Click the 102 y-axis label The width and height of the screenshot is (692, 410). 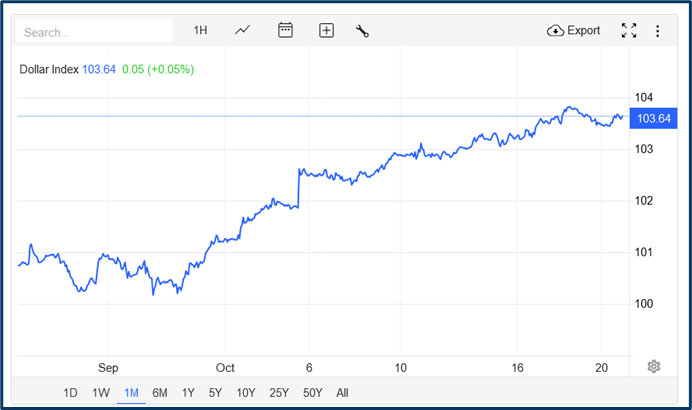[643, 201]
